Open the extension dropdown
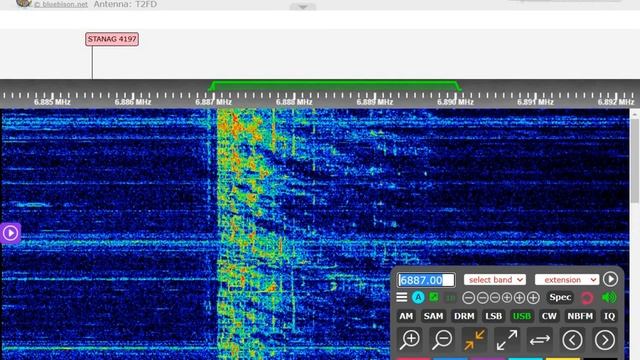The image size is (640, 360). coord(567,280)
